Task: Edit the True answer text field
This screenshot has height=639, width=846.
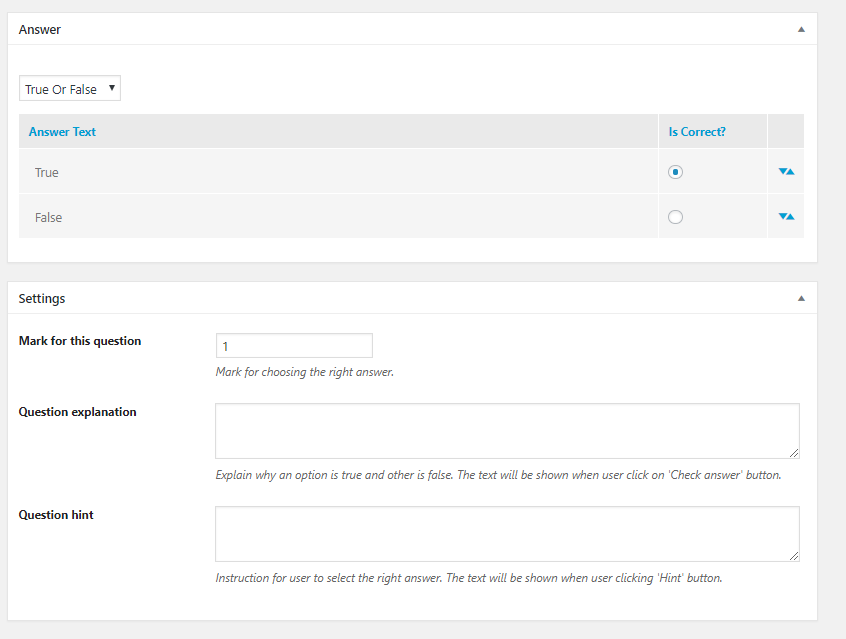Action: coord(338,172)
